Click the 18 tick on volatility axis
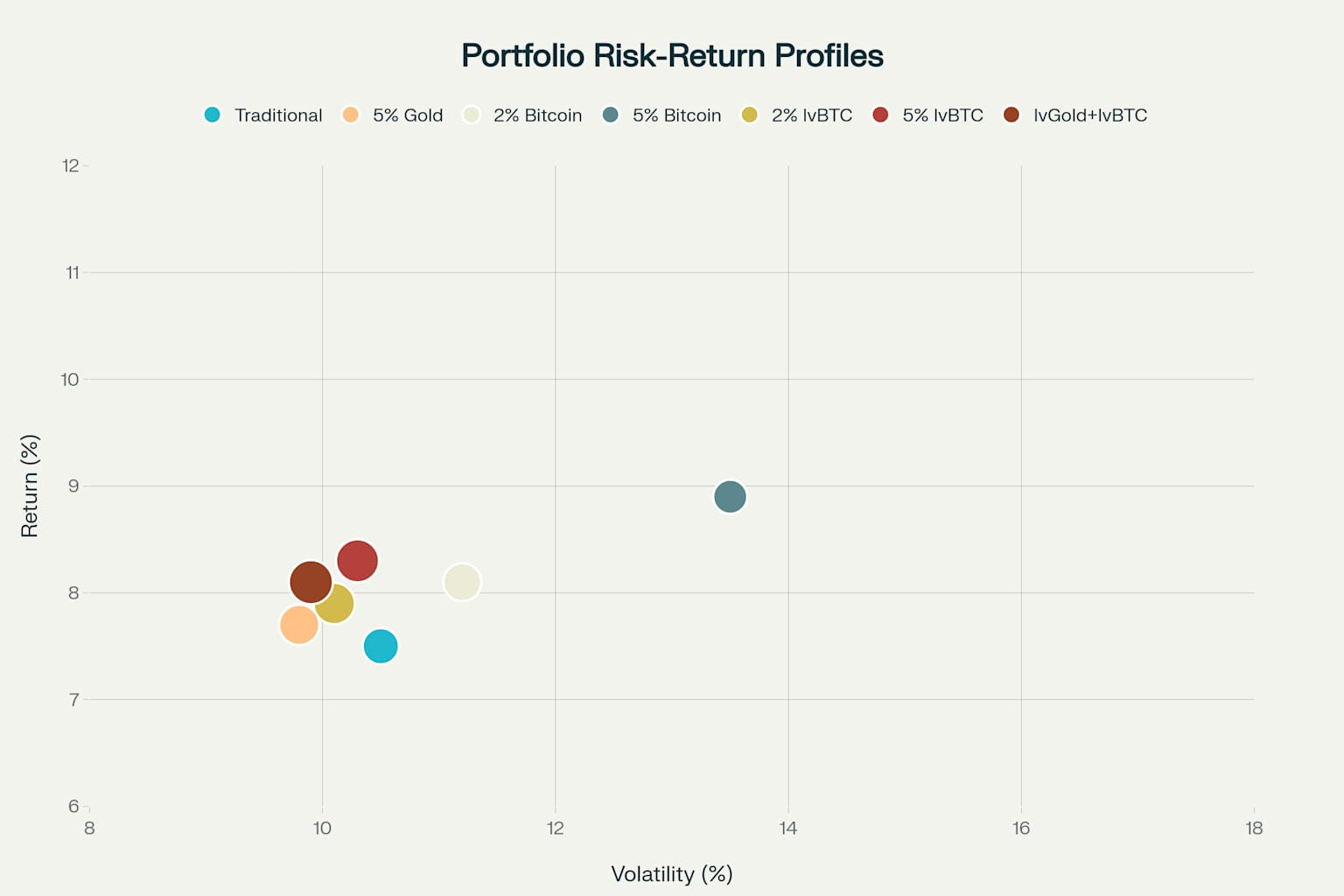 tap(1254, 829)
